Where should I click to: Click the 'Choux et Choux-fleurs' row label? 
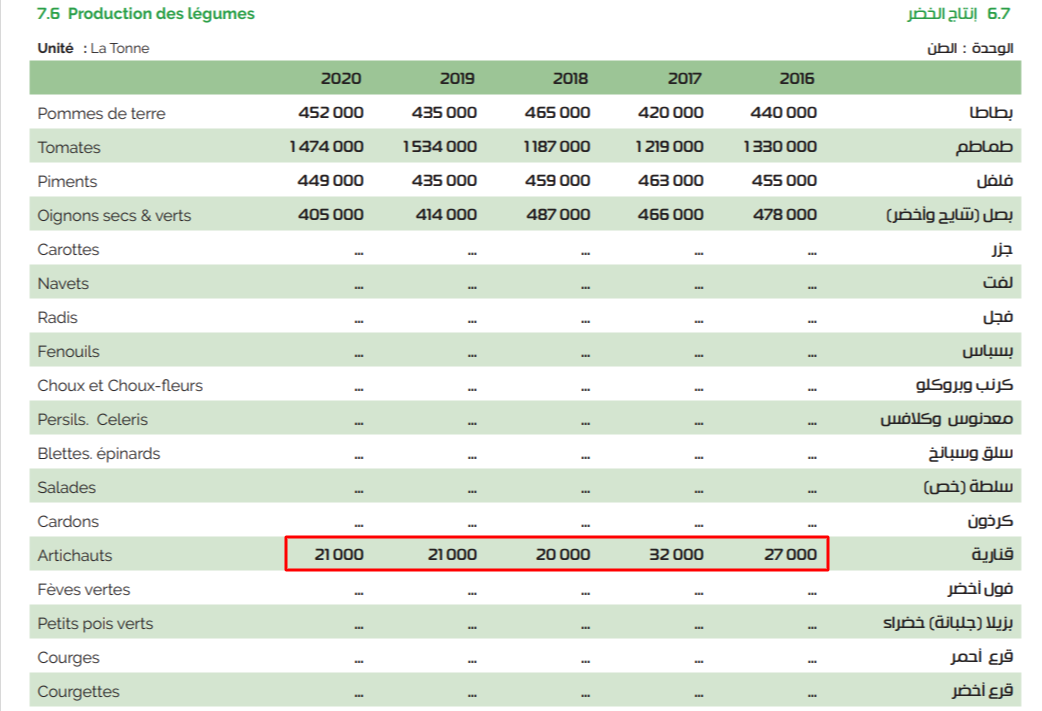click(x=120, y=385)
